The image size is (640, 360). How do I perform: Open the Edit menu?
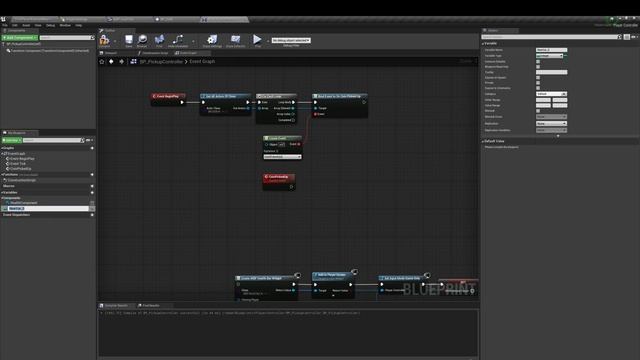[x=15, y=25]
